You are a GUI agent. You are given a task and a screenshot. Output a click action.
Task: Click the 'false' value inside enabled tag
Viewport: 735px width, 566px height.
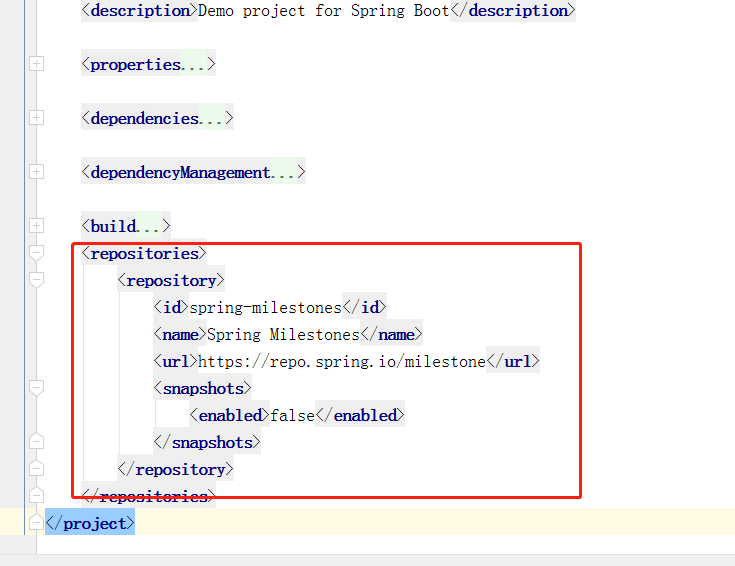pos(292,415)
